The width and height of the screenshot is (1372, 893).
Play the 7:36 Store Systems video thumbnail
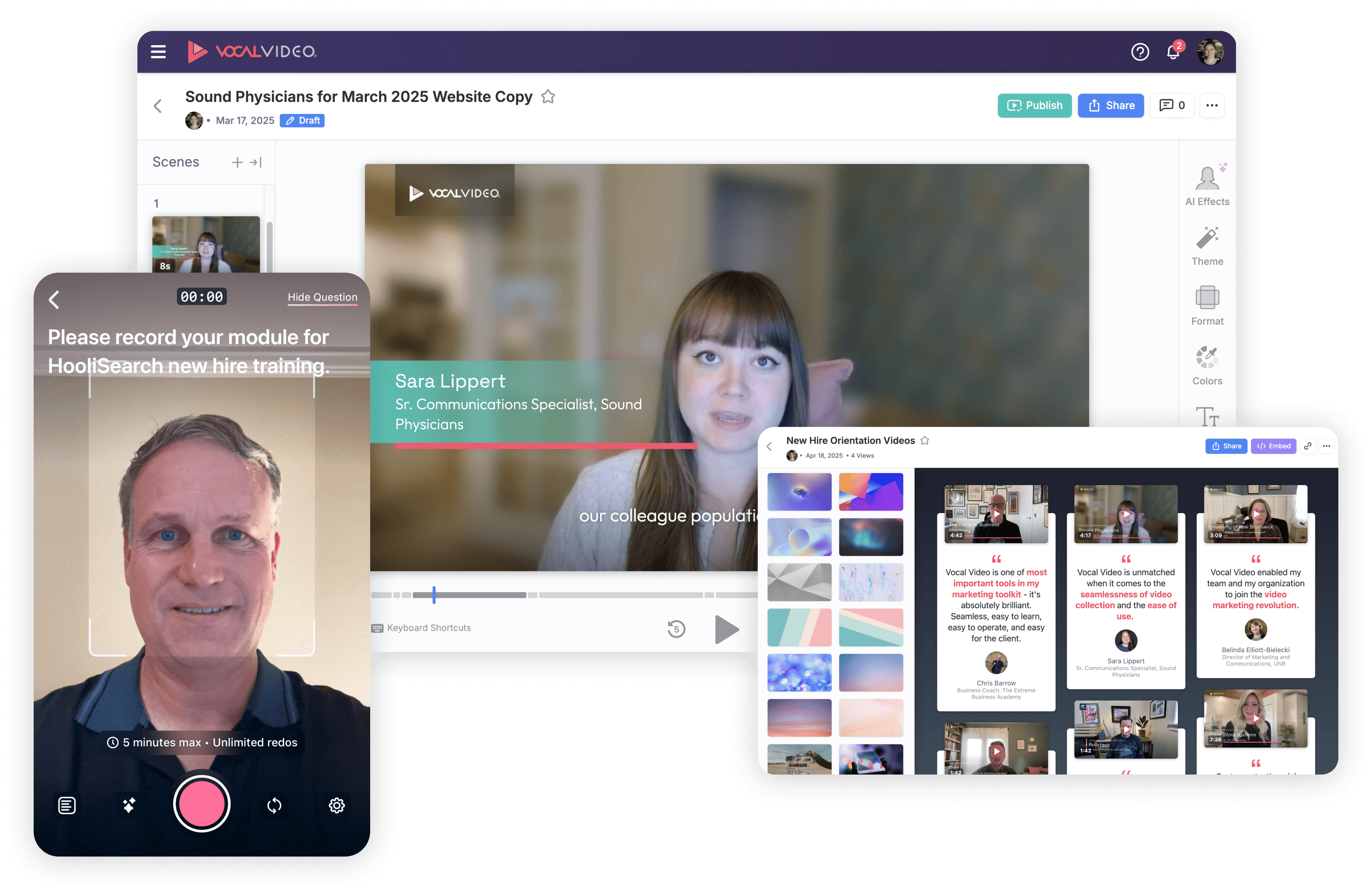[1256, 718]
